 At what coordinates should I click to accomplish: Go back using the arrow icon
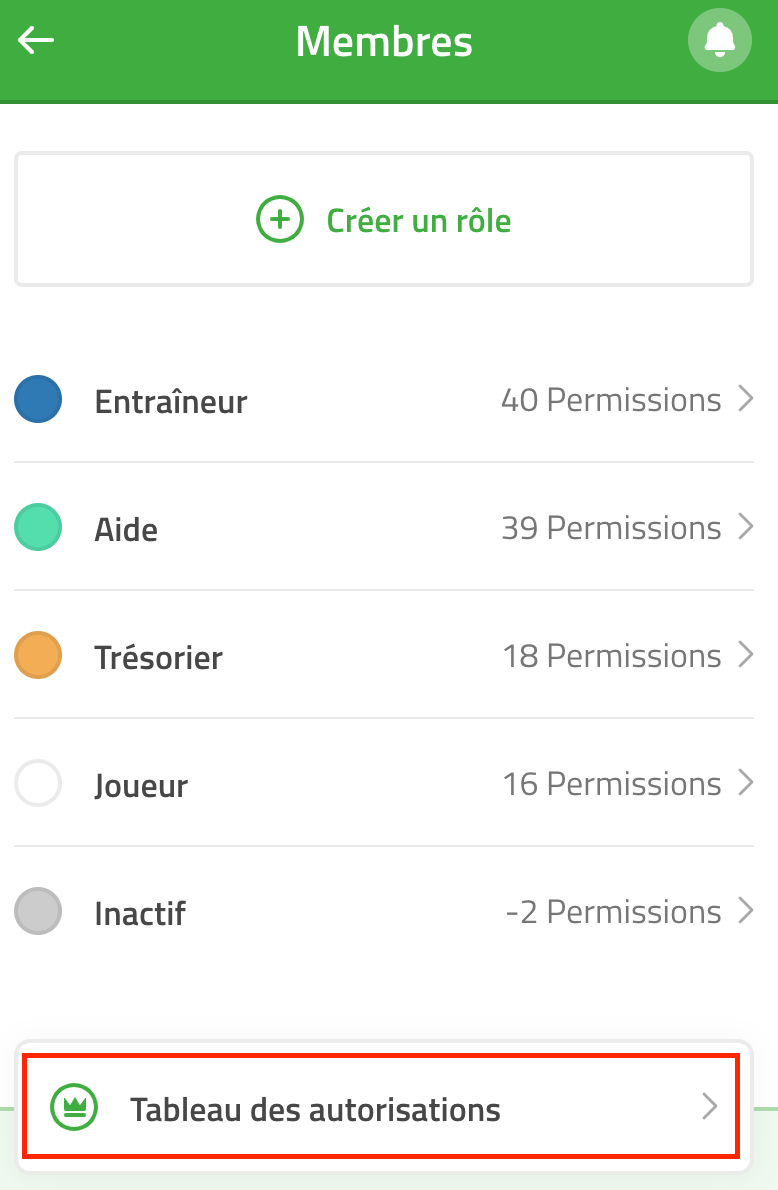tap(36, 40)
